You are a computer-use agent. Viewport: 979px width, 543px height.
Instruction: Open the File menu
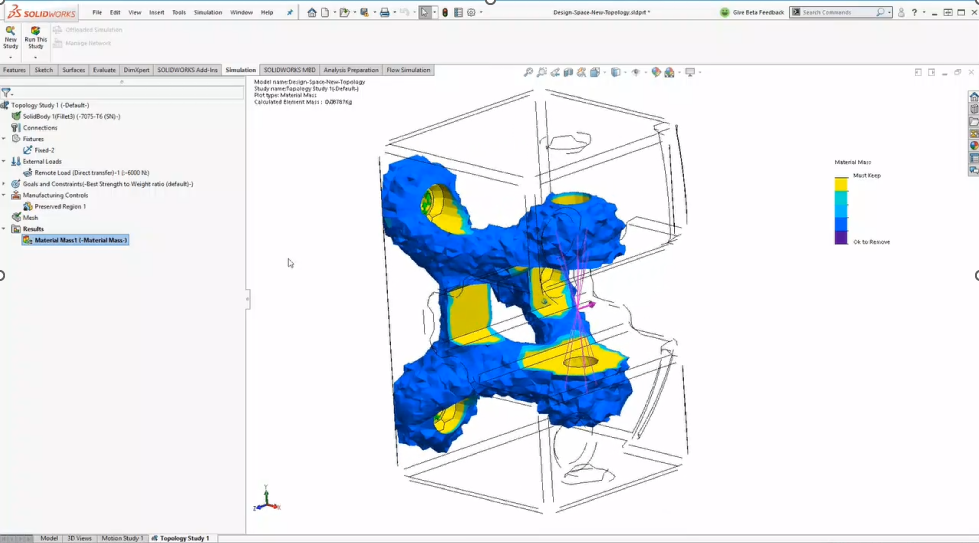(97, 12)
